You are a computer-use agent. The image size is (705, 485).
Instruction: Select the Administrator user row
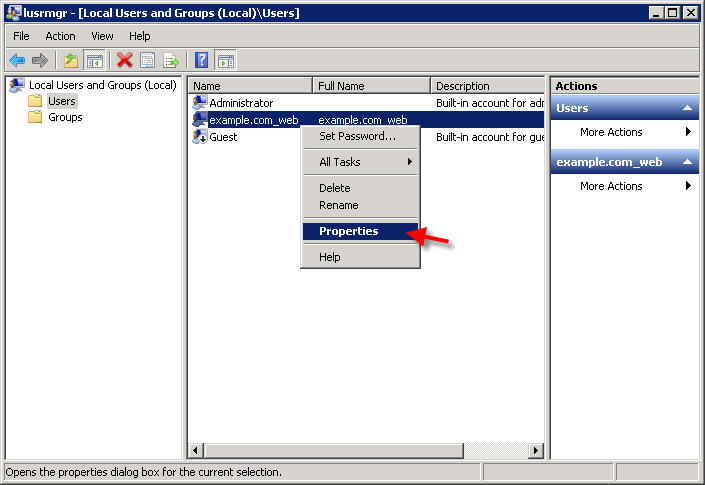tap(366, 103)
